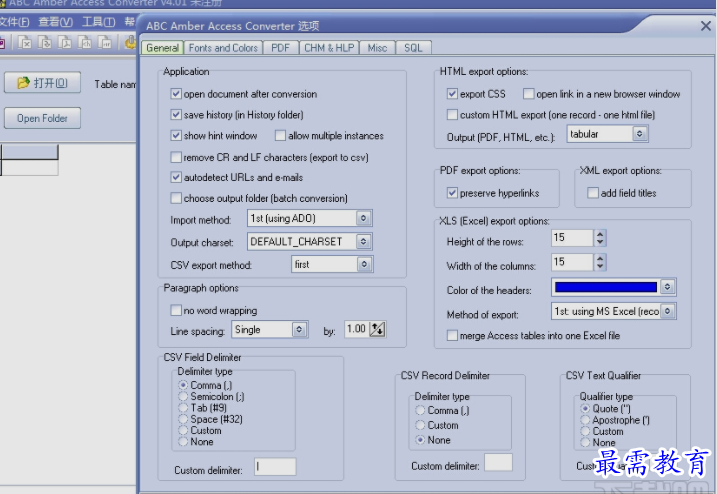
Task: Click Width of the columns spinner arrows
Action: click(x=600, y=262)
